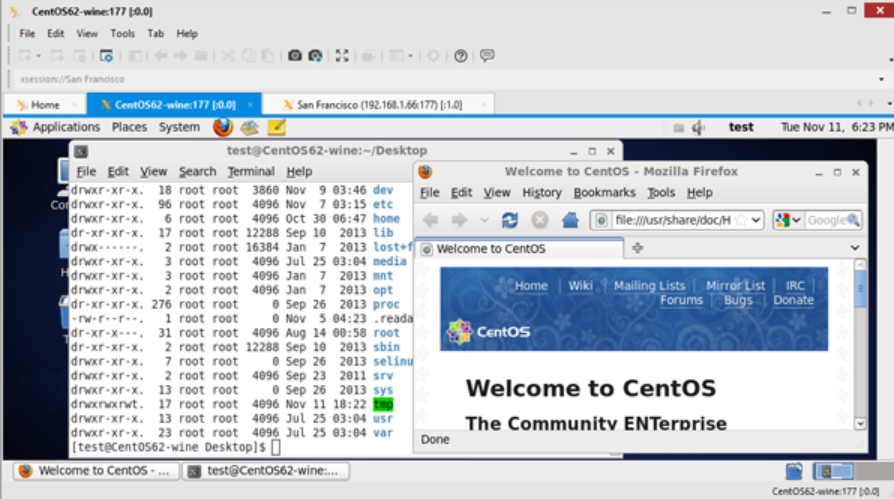Click the second camera capture-settings icon
Viewport: 894px width, 499px height.
click(x=315, y=56)
